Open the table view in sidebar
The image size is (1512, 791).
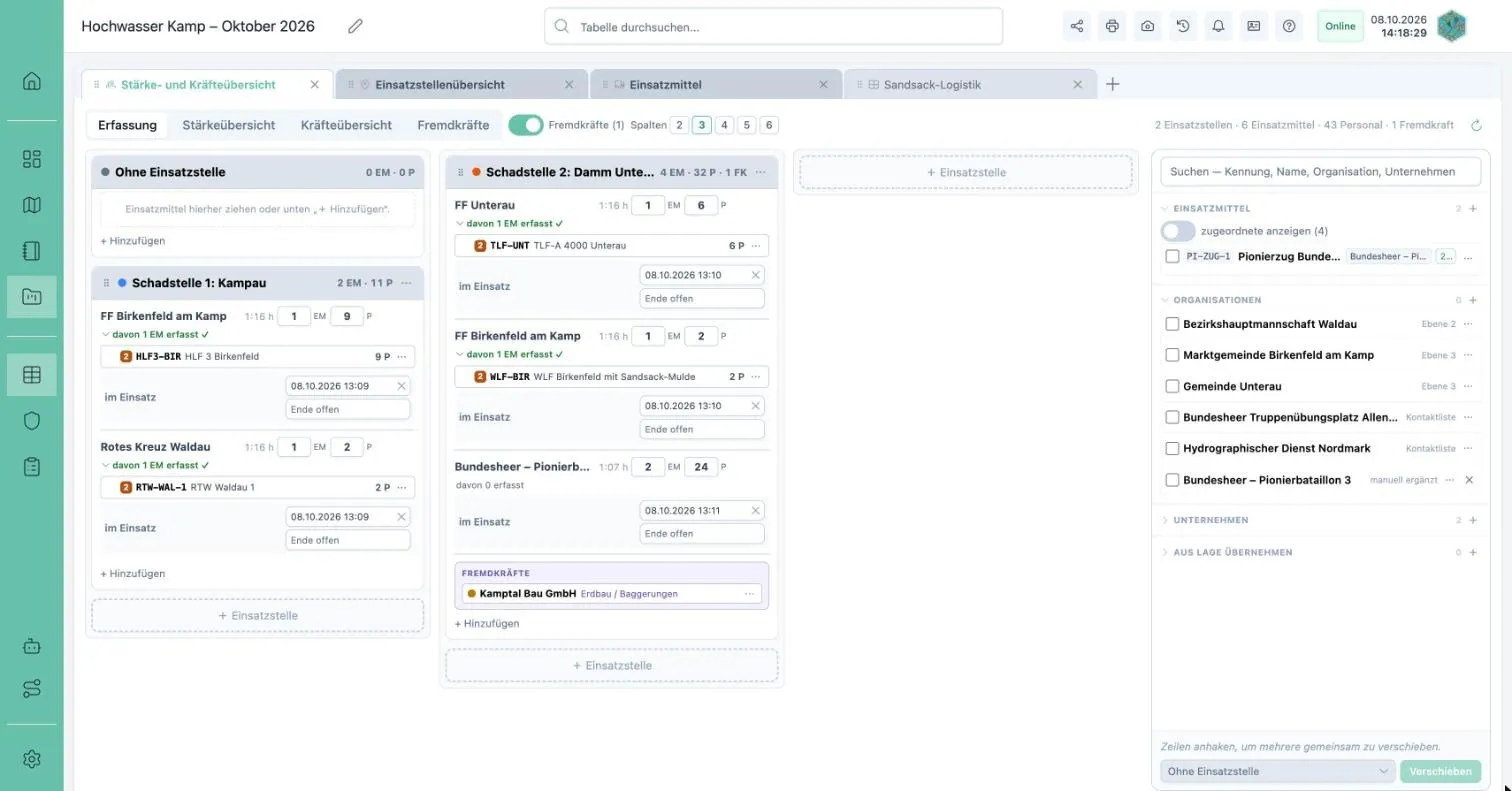[32, 375]
